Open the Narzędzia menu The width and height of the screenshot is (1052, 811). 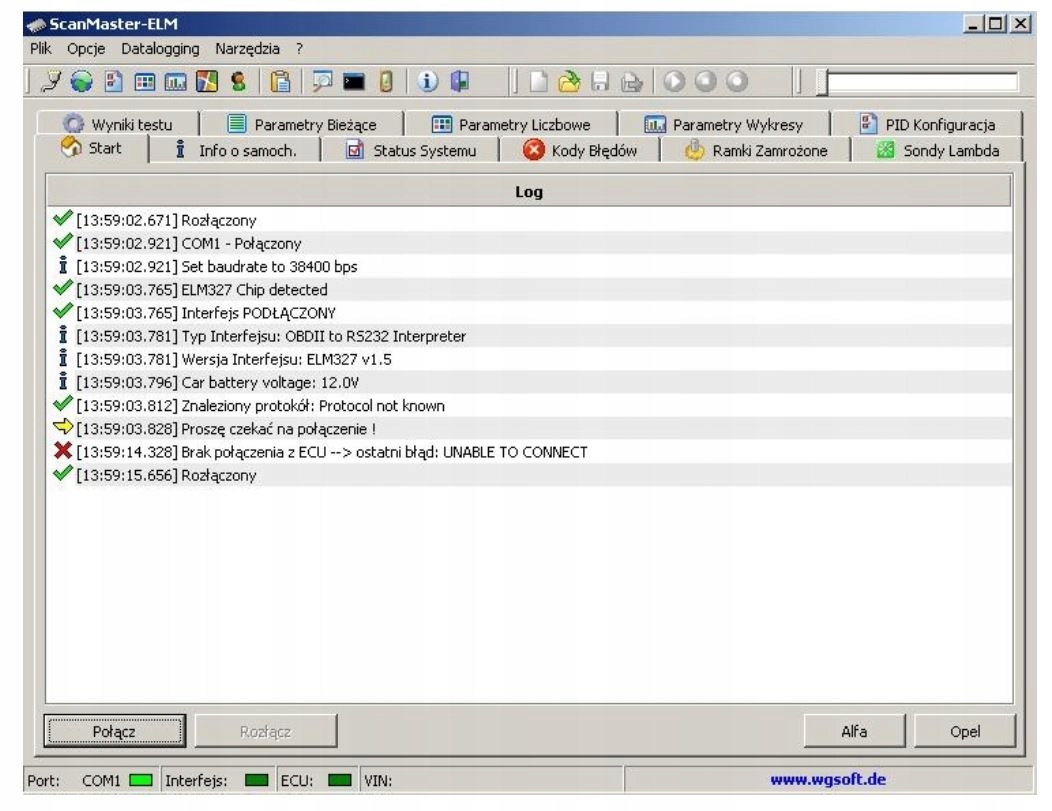pyautogui.click(x=247, y=48)
